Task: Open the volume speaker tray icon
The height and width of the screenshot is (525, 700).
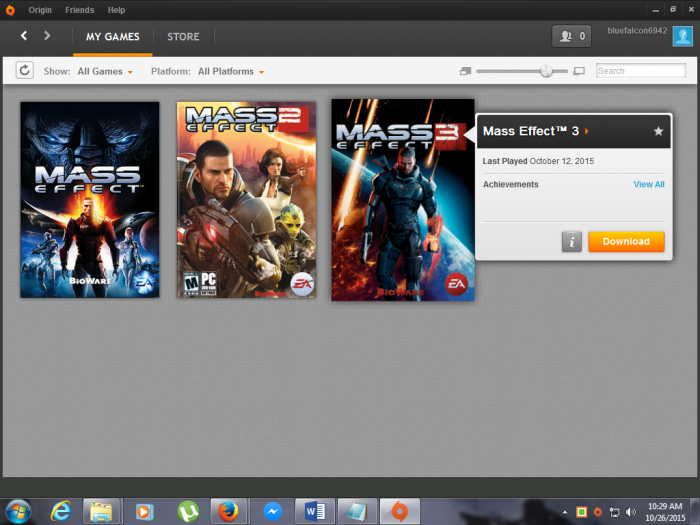Action: point(631,512)
